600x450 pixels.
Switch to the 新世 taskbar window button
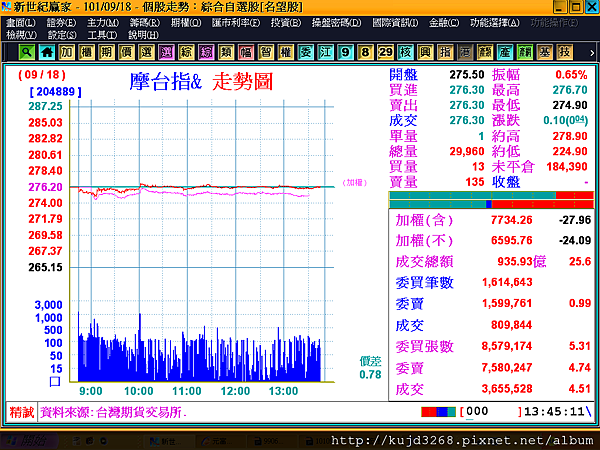click(168, 441)
